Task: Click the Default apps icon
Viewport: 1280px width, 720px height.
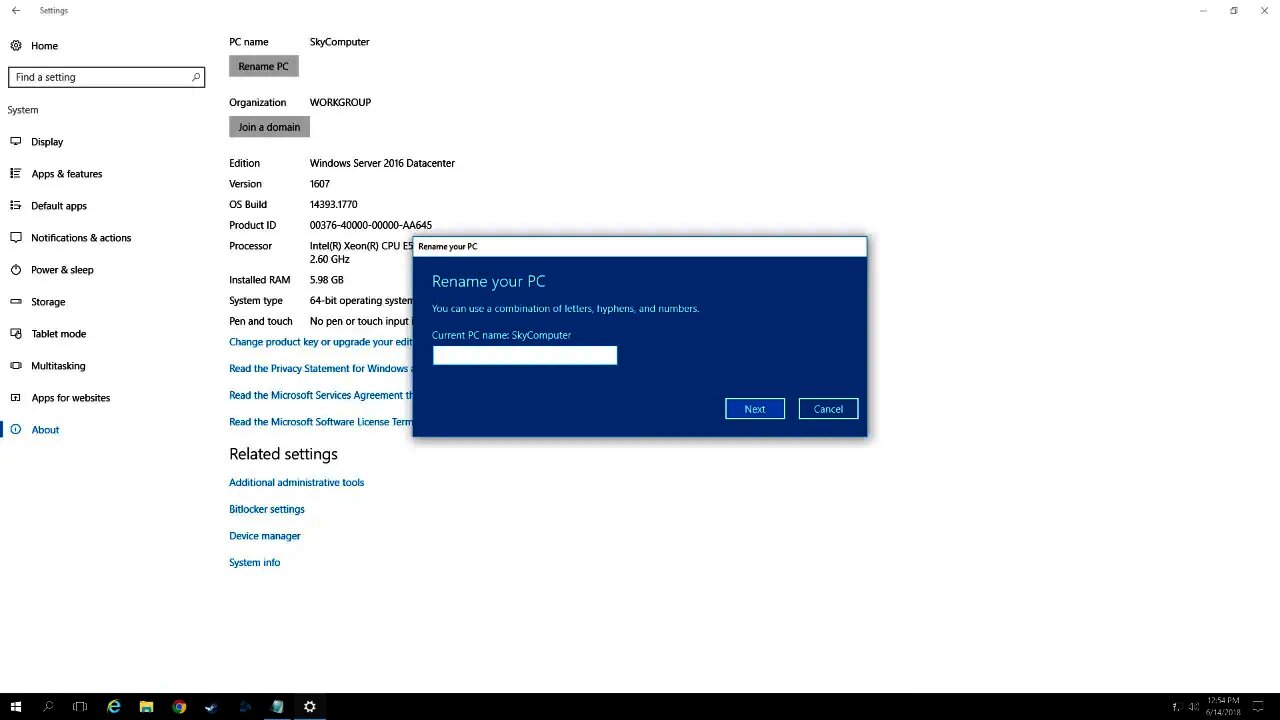Action: pyautogui.click(x=16, y=206)
